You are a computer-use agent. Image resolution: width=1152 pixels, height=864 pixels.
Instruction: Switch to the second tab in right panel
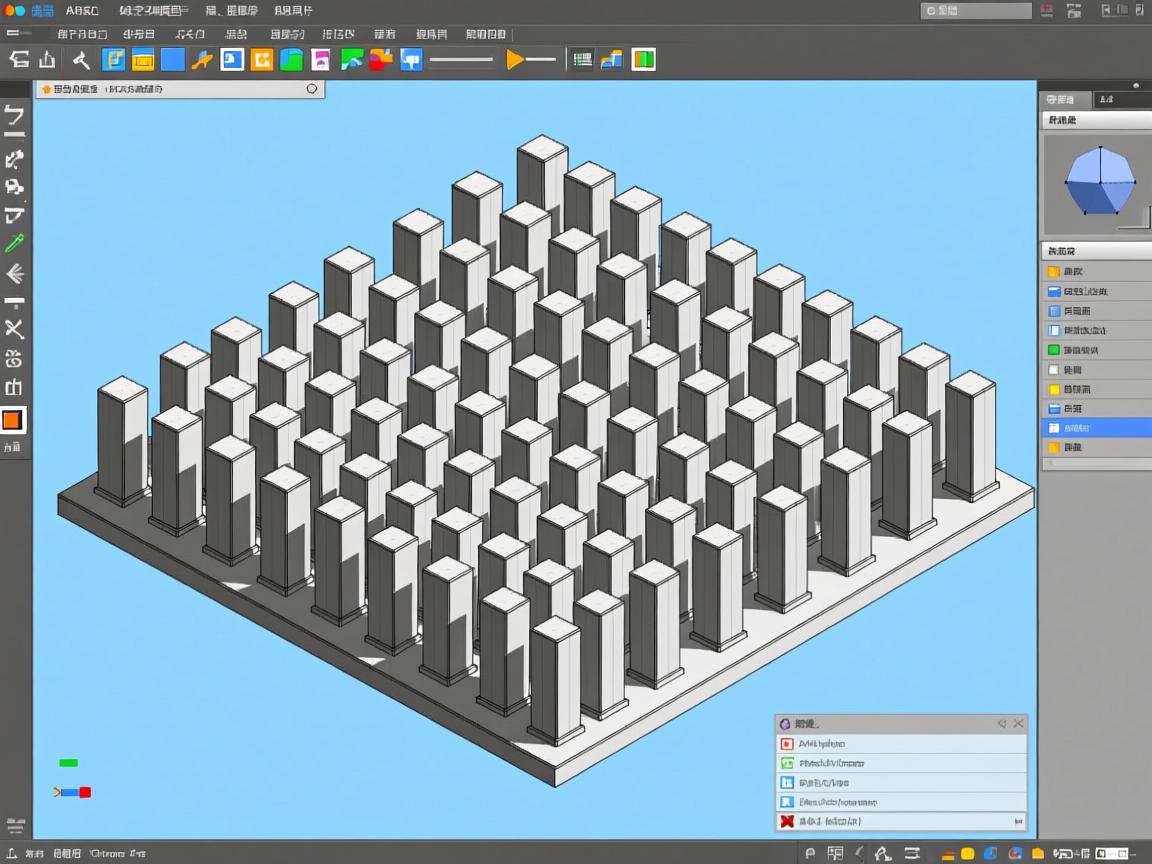[x=1105, y=99]
